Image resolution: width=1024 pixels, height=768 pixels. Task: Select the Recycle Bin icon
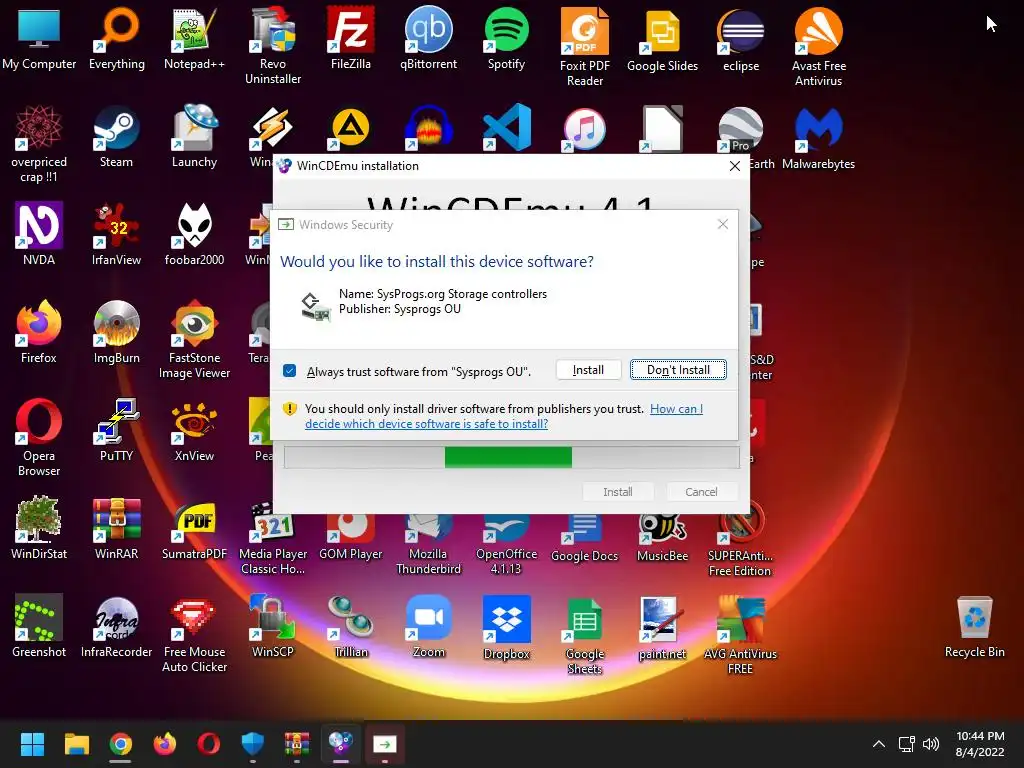point(974,627)
